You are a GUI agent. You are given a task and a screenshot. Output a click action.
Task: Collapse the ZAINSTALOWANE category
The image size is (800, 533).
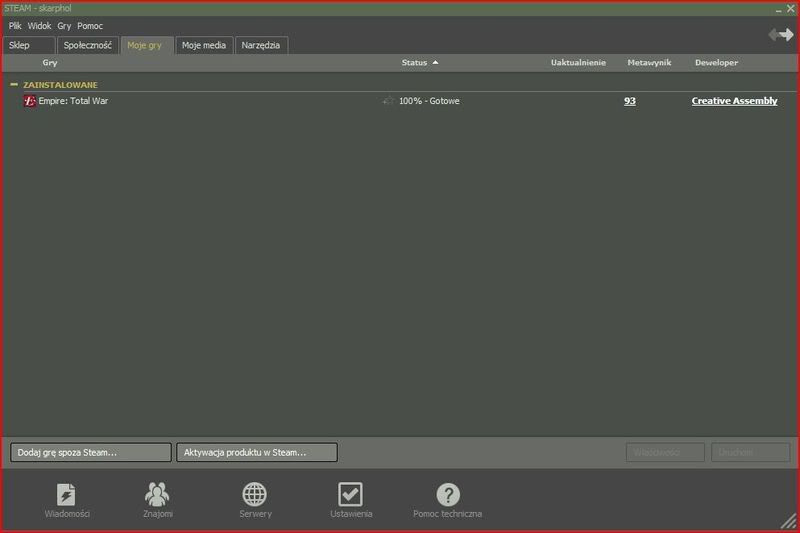click(x=14, y=85)
